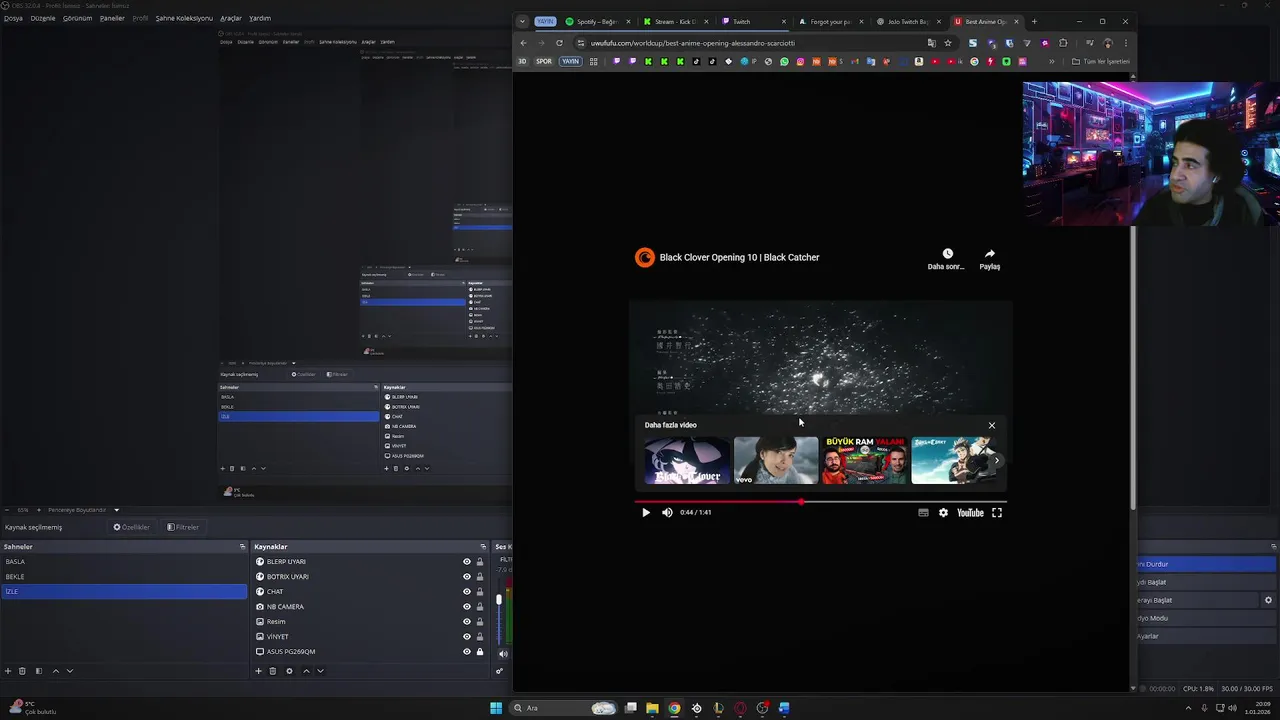Play the YouTube video

[x=645, y=512]
